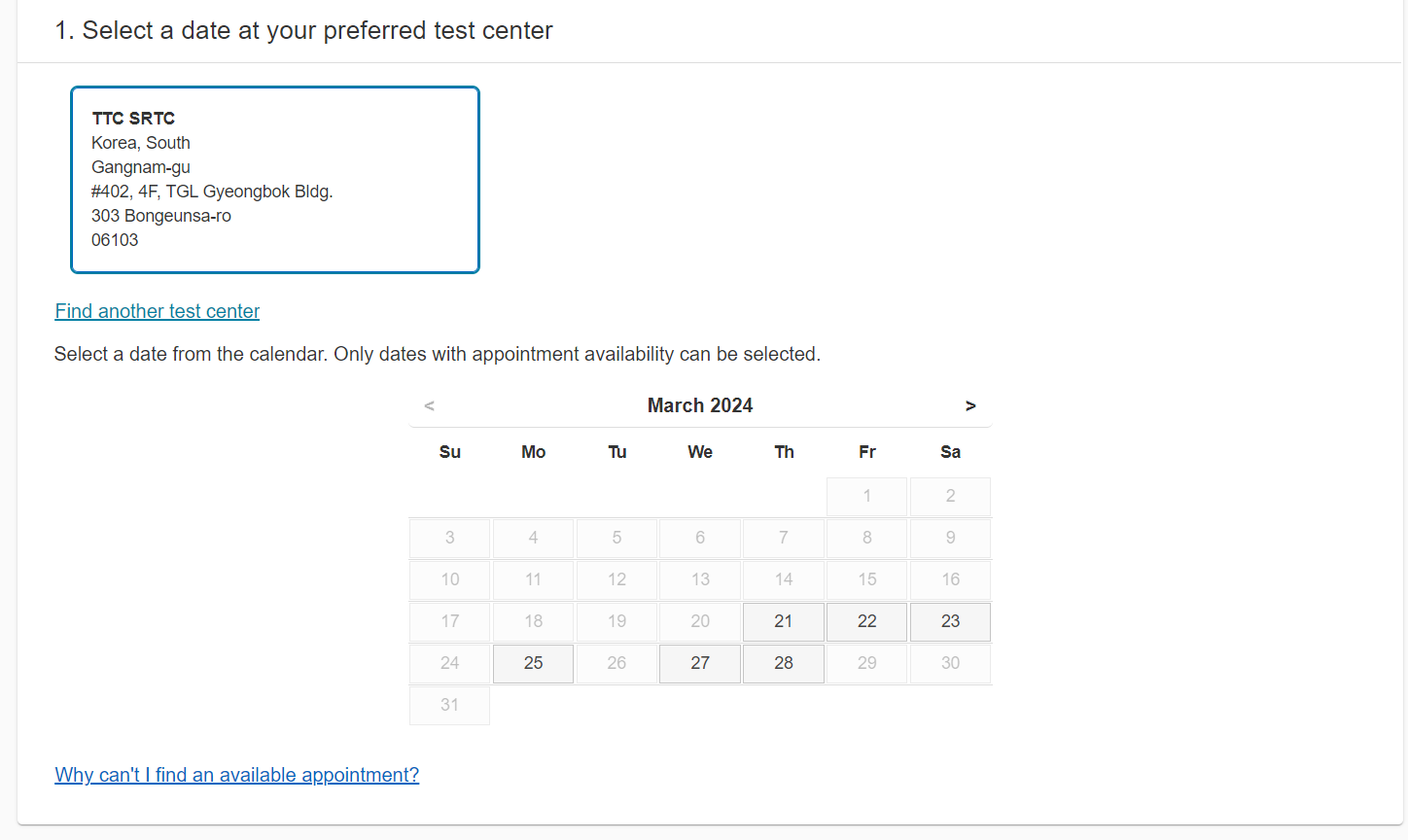Click unavailable date March 30
Screen dimensions: 1408x840
tap(951, 664)
